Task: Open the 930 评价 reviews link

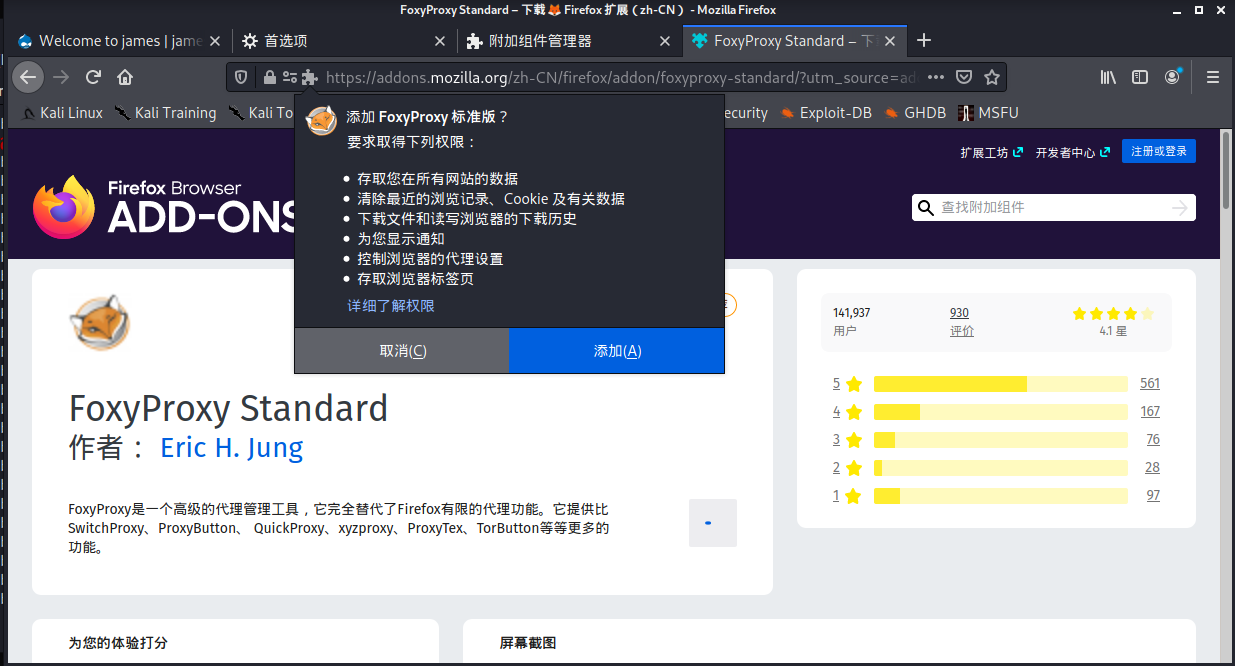Action: point(961,322)
